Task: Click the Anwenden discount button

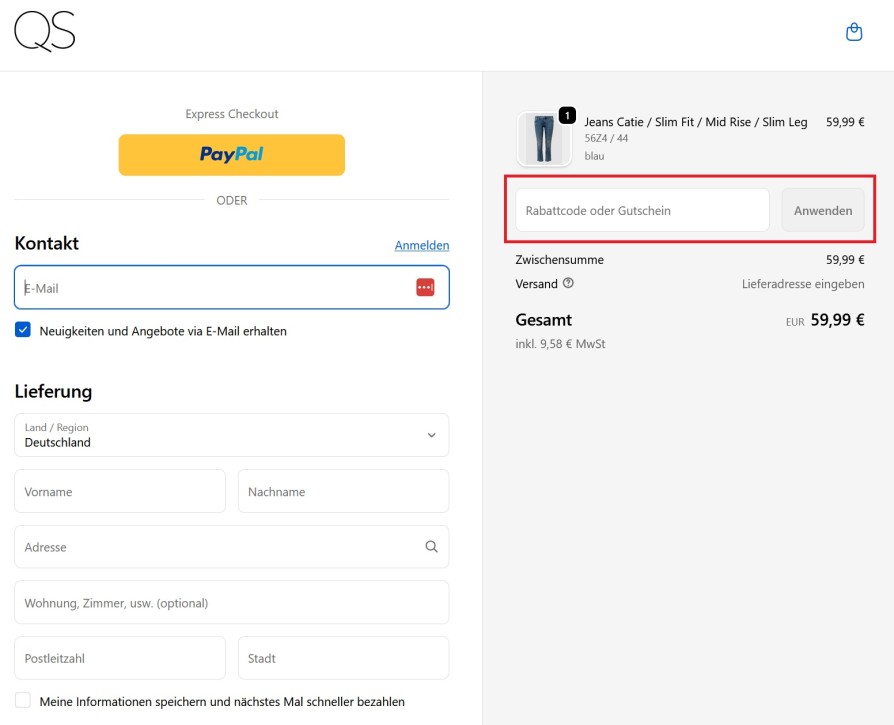Action: pyautogui.click(x=822, y=211)
